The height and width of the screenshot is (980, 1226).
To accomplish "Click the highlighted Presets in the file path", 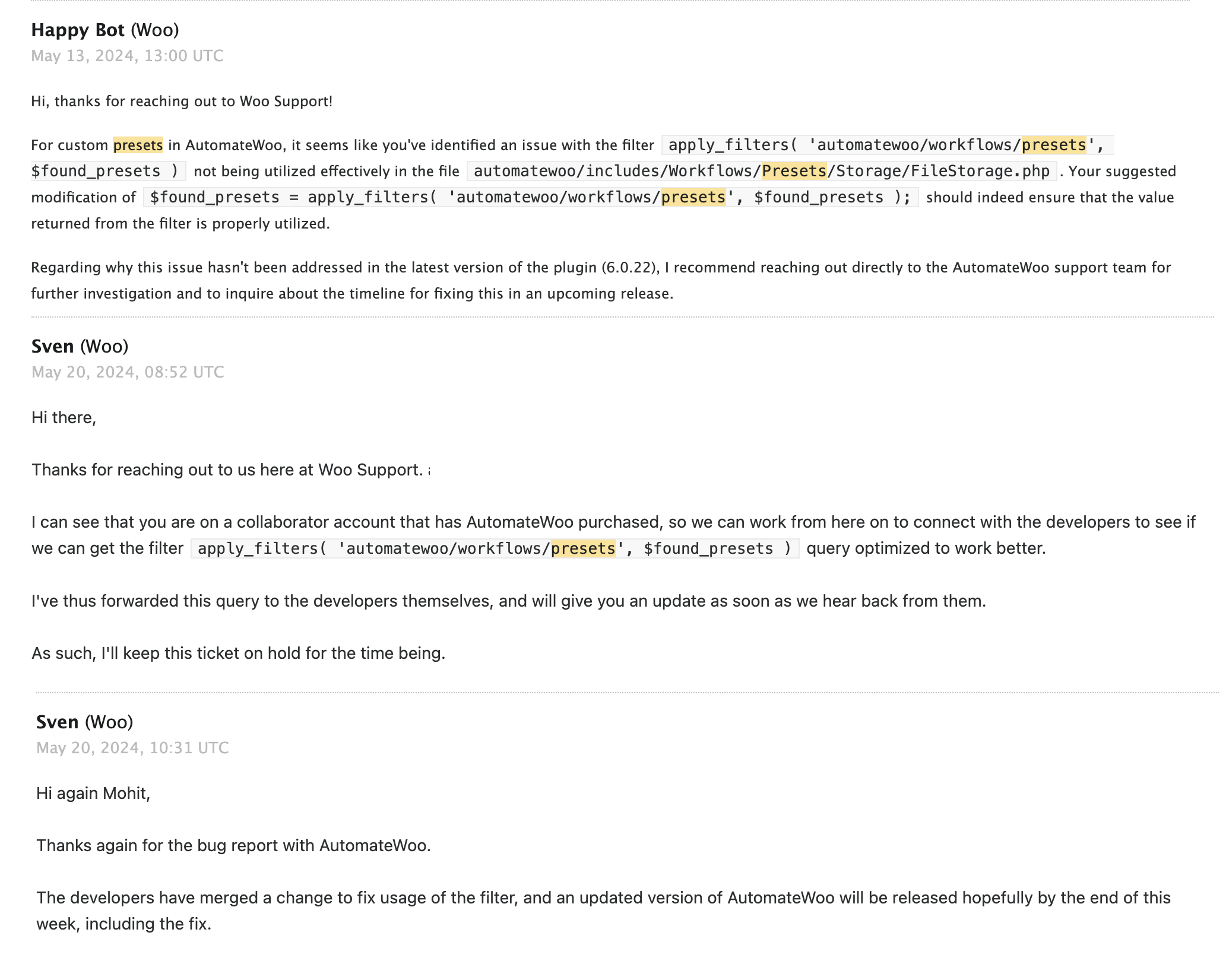I will [x=794, y=171].
